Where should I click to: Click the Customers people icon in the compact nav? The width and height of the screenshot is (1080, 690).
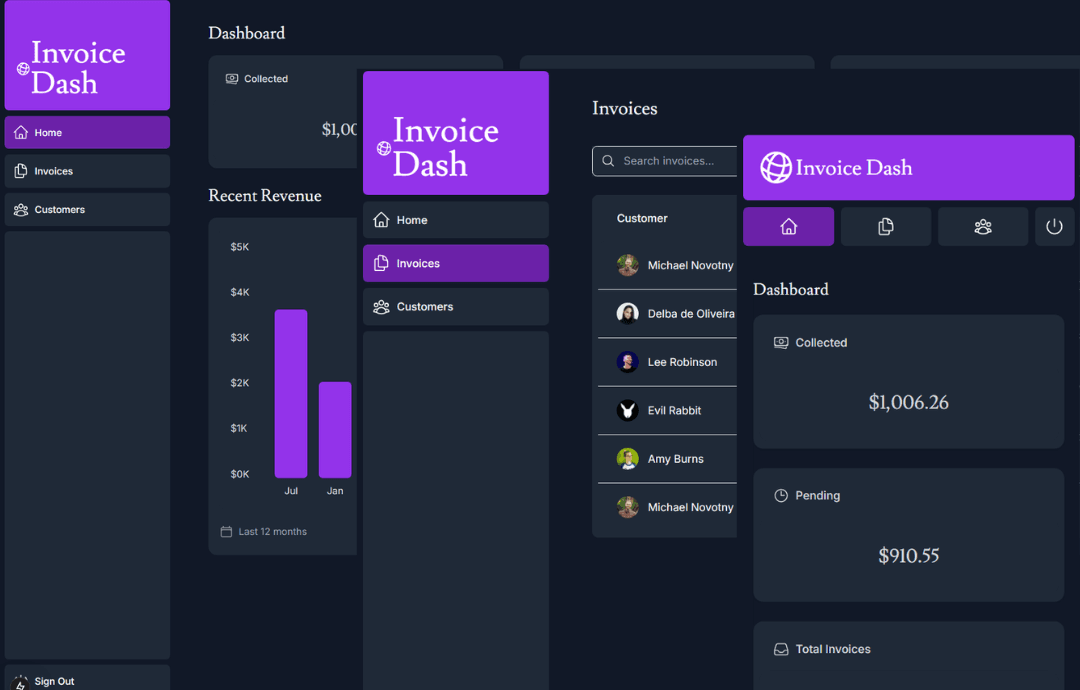click(x=982, y=226)
